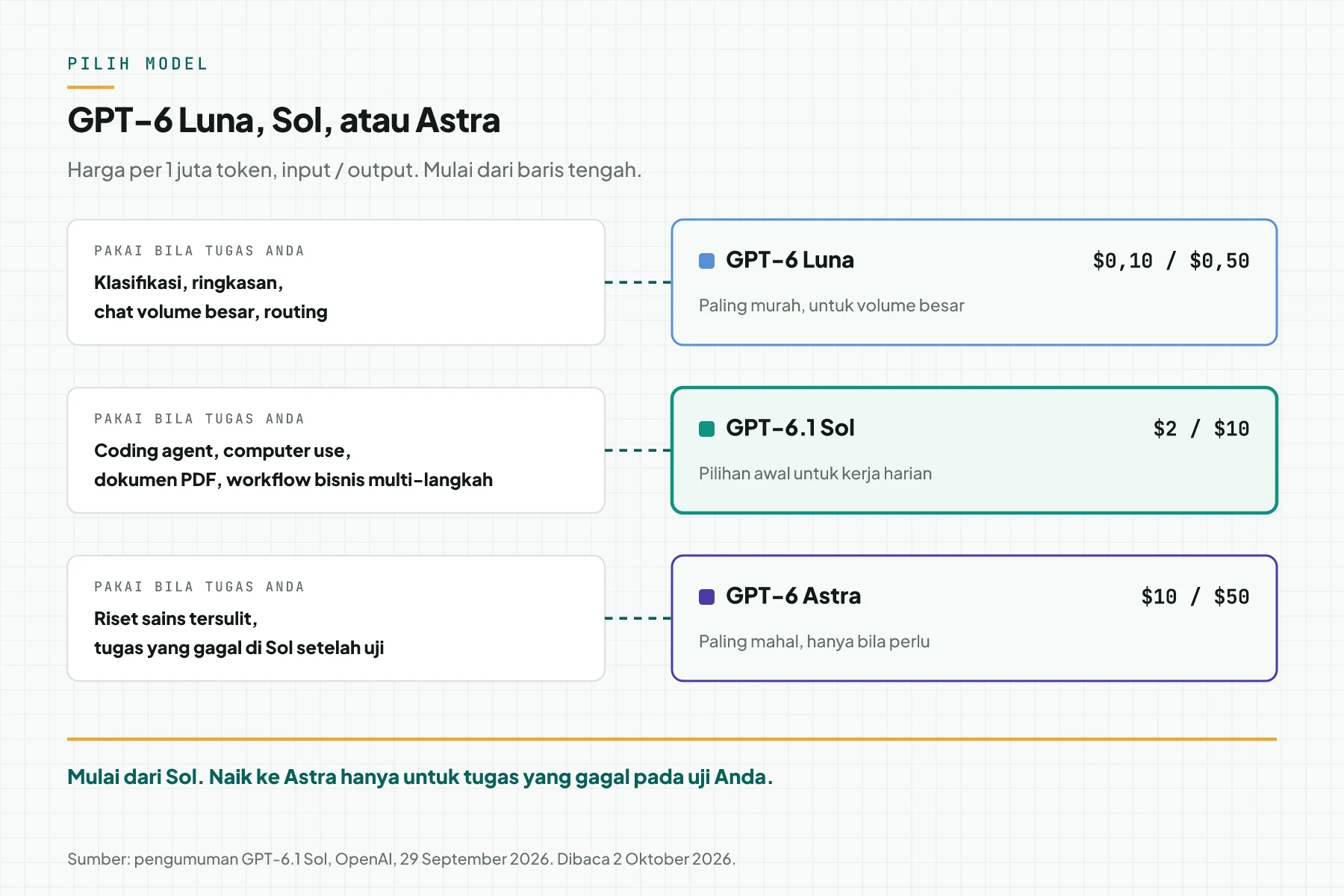
Task: Select the GPT-6 Luna model name
Action: click(x=790, y=260)
